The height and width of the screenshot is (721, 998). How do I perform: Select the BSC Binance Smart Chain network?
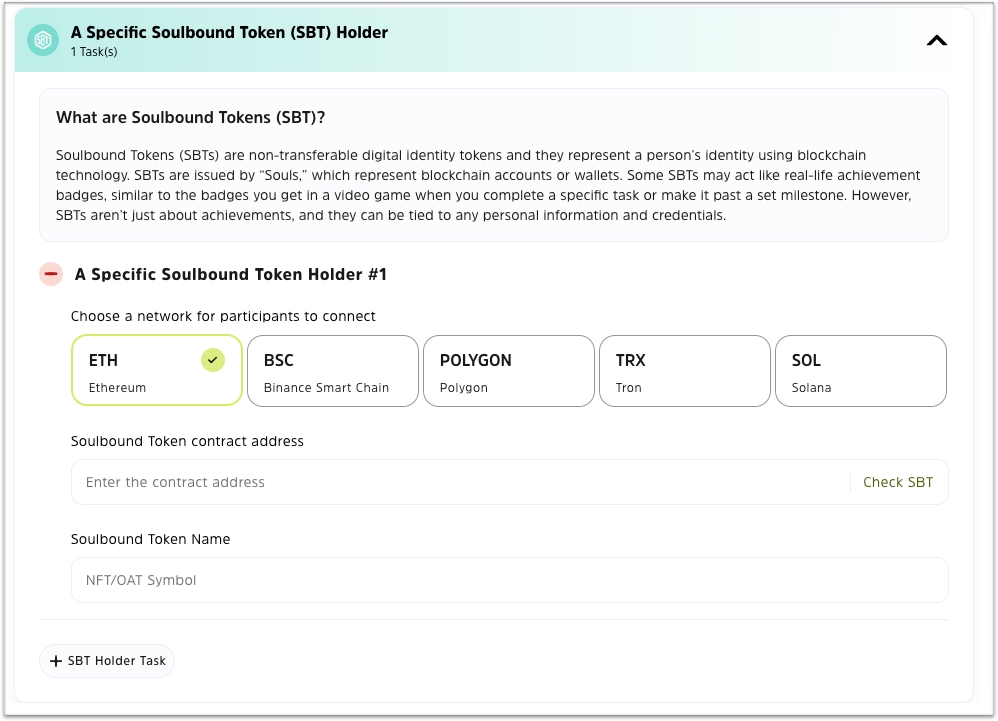tap(333, 370)
